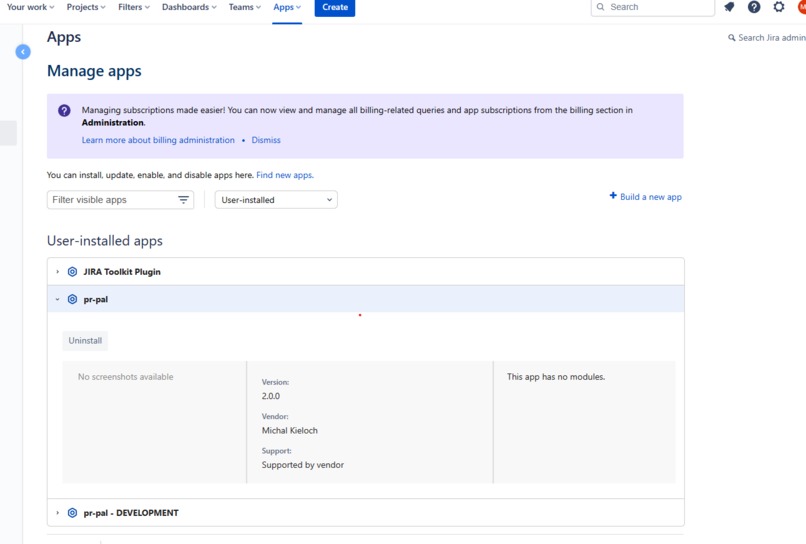Click the user avatar in top bar

point(802,7)
